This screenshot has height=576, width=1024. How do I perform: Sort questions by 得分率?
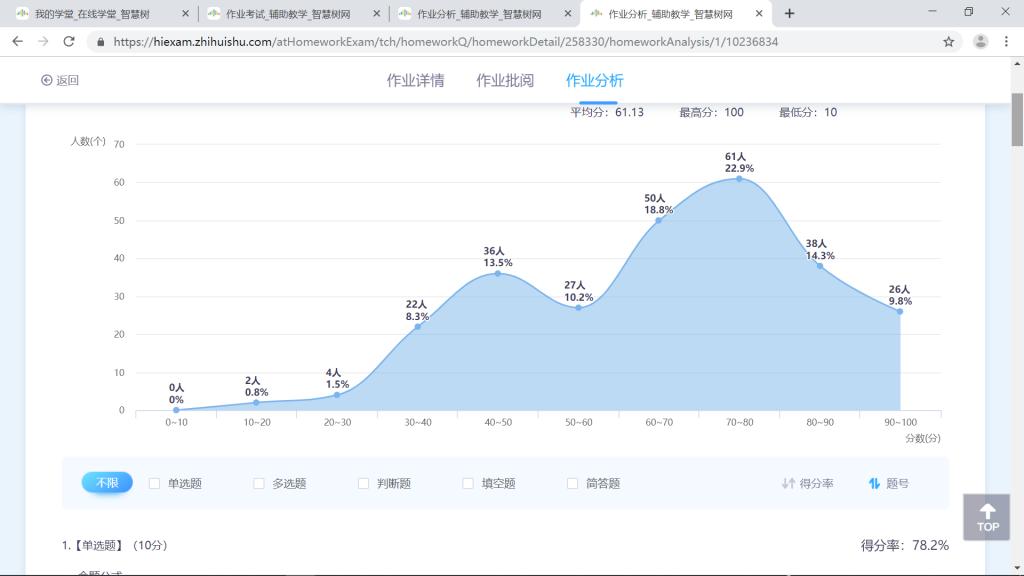(807, 484)
